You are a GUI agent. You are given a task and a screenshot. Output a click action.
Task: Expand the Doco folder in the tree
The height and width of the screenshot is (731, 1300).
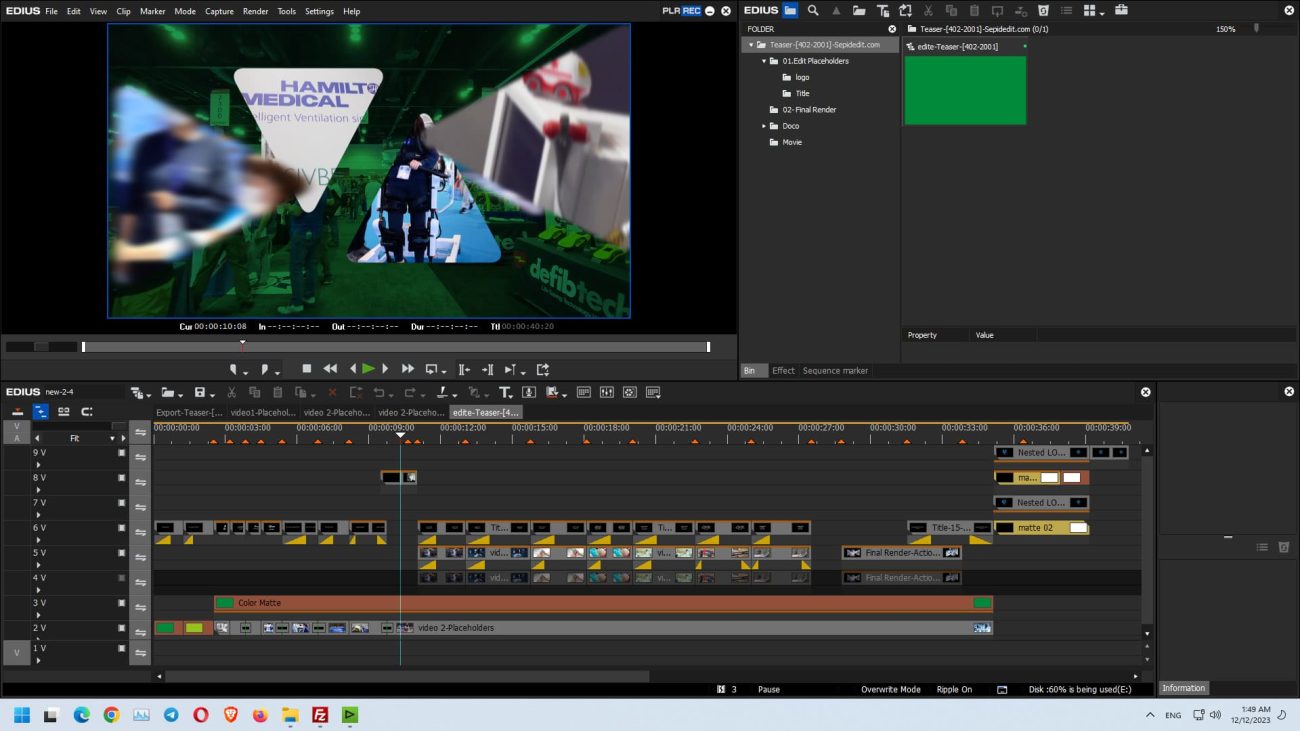tap(764, 126)
